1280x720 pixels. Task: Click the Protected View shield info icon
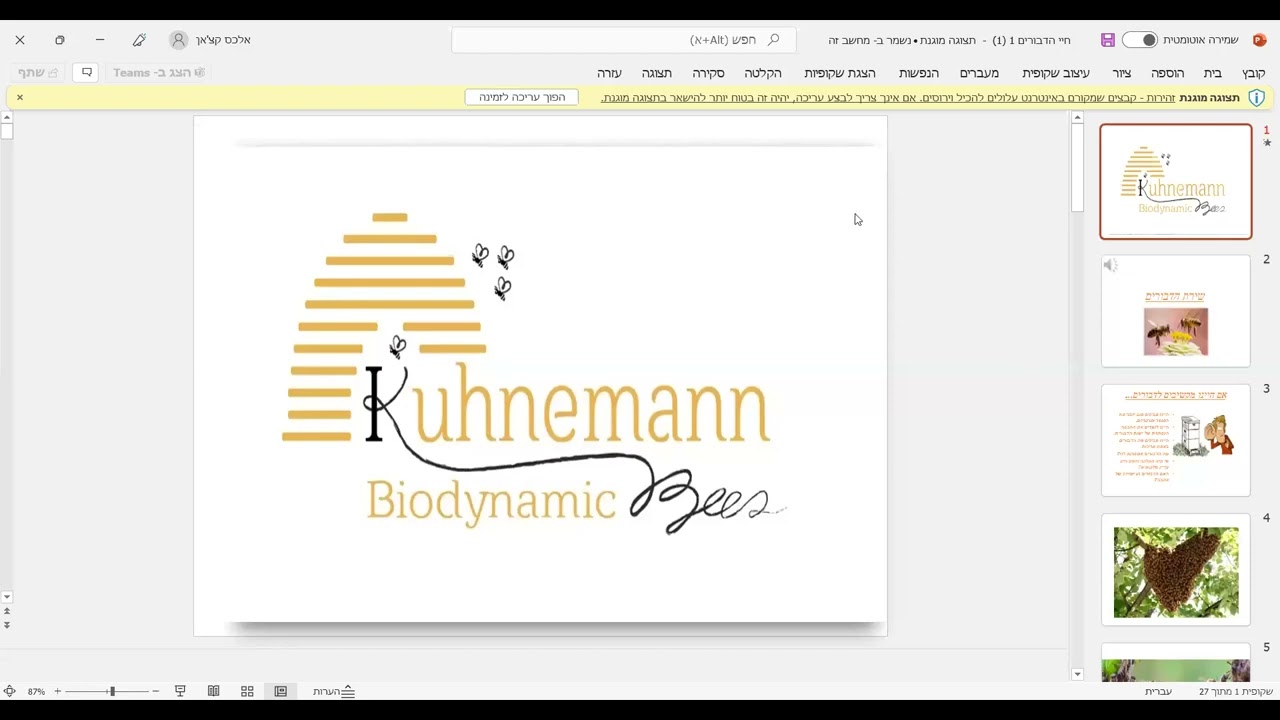[1257, 97]
